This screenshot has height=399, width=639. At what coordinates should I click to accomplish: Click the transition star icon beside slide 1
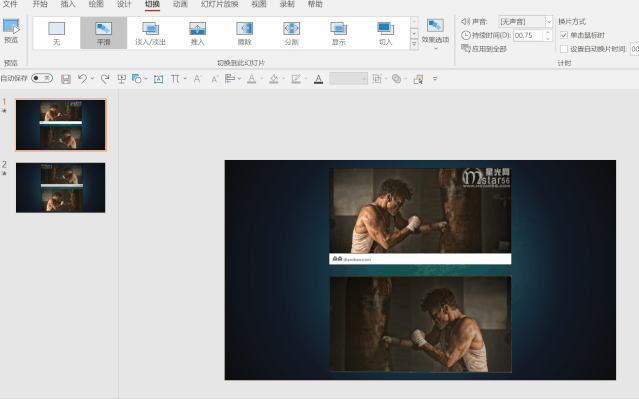(4, 110)
